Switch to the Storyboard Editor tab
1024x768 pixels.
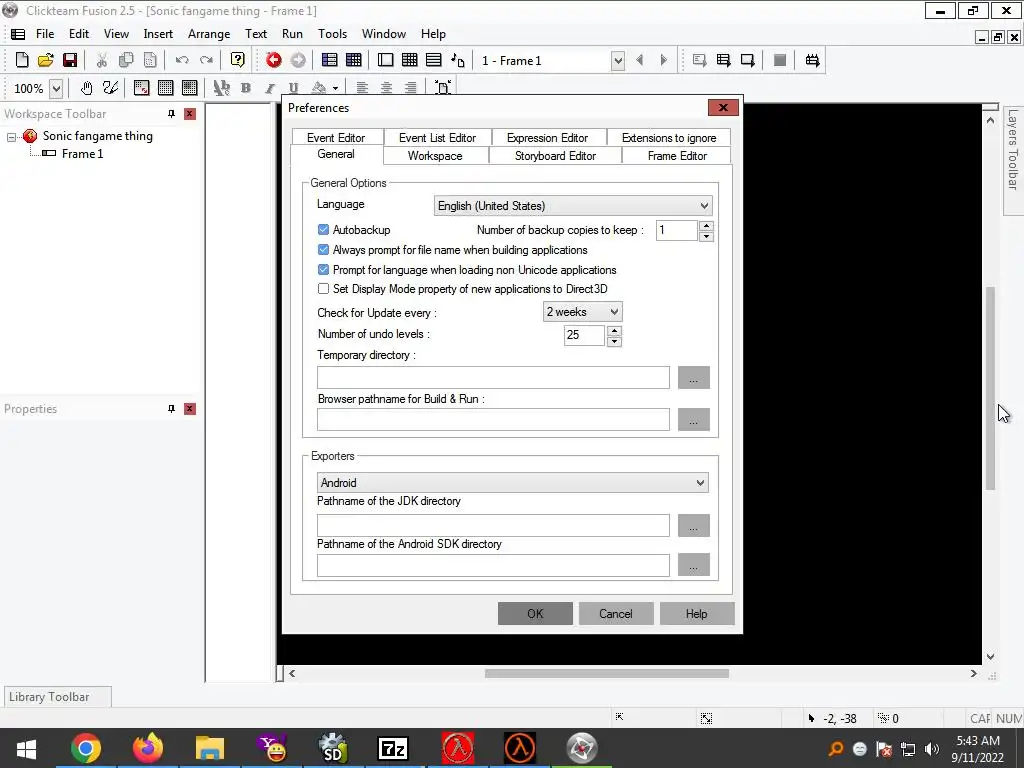coord(555,155)
